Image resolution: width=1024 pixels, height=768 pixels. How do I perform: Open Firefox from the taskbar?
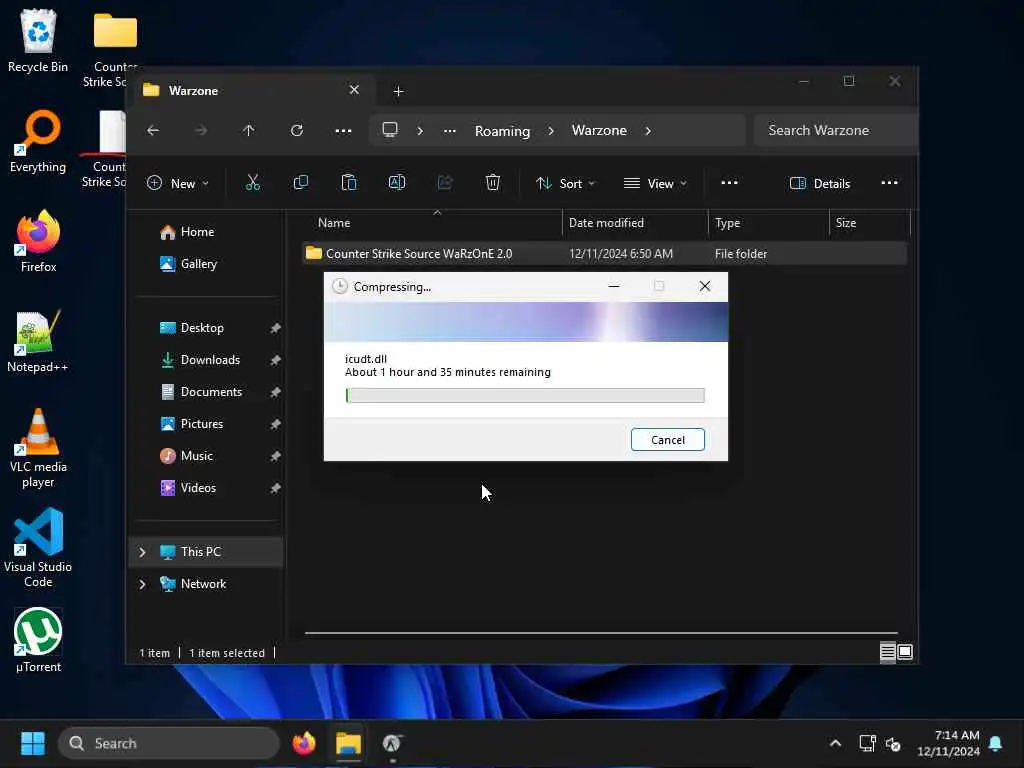(304, 743)
